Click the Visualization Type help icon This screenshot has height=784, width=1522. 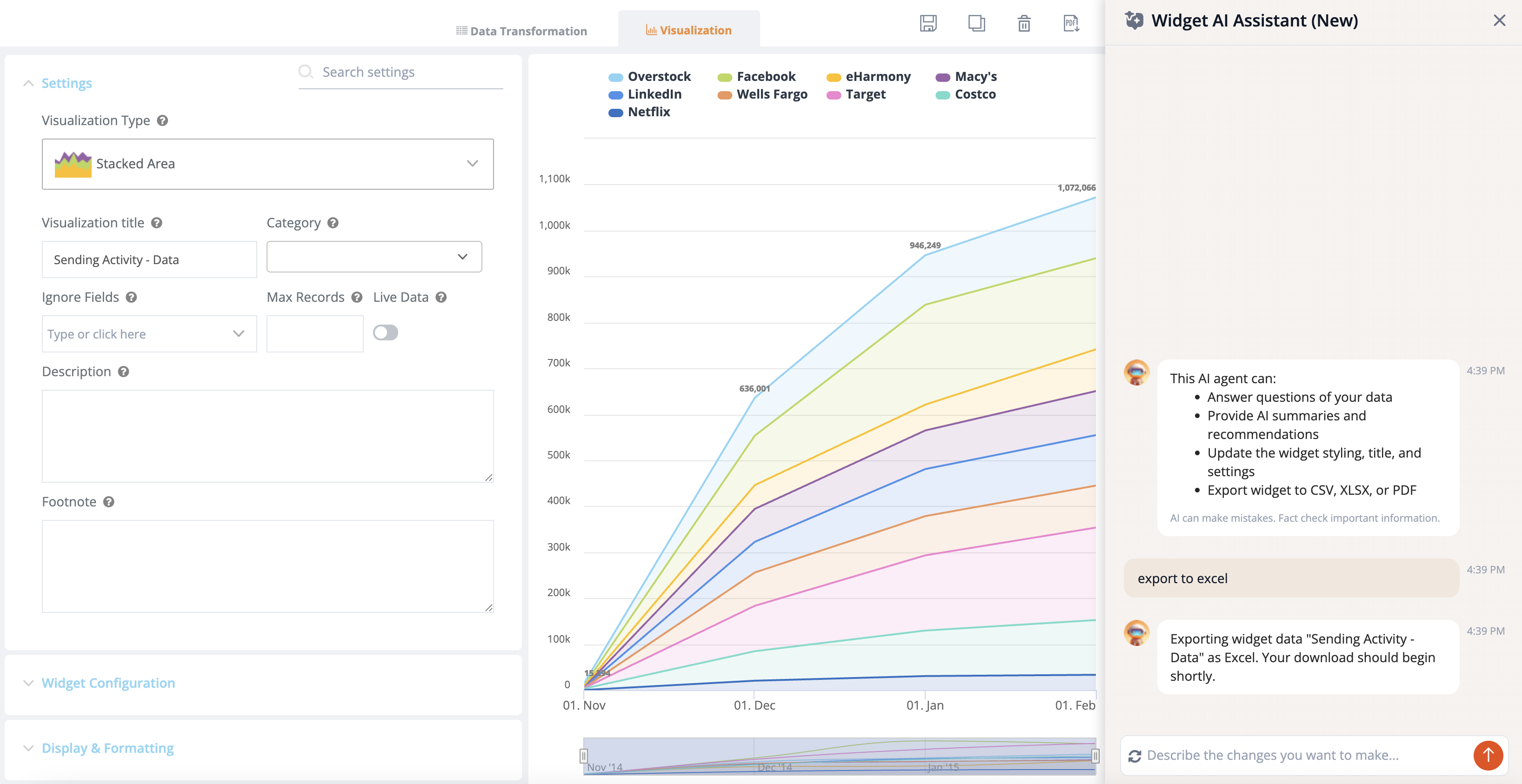coord(162,120)
